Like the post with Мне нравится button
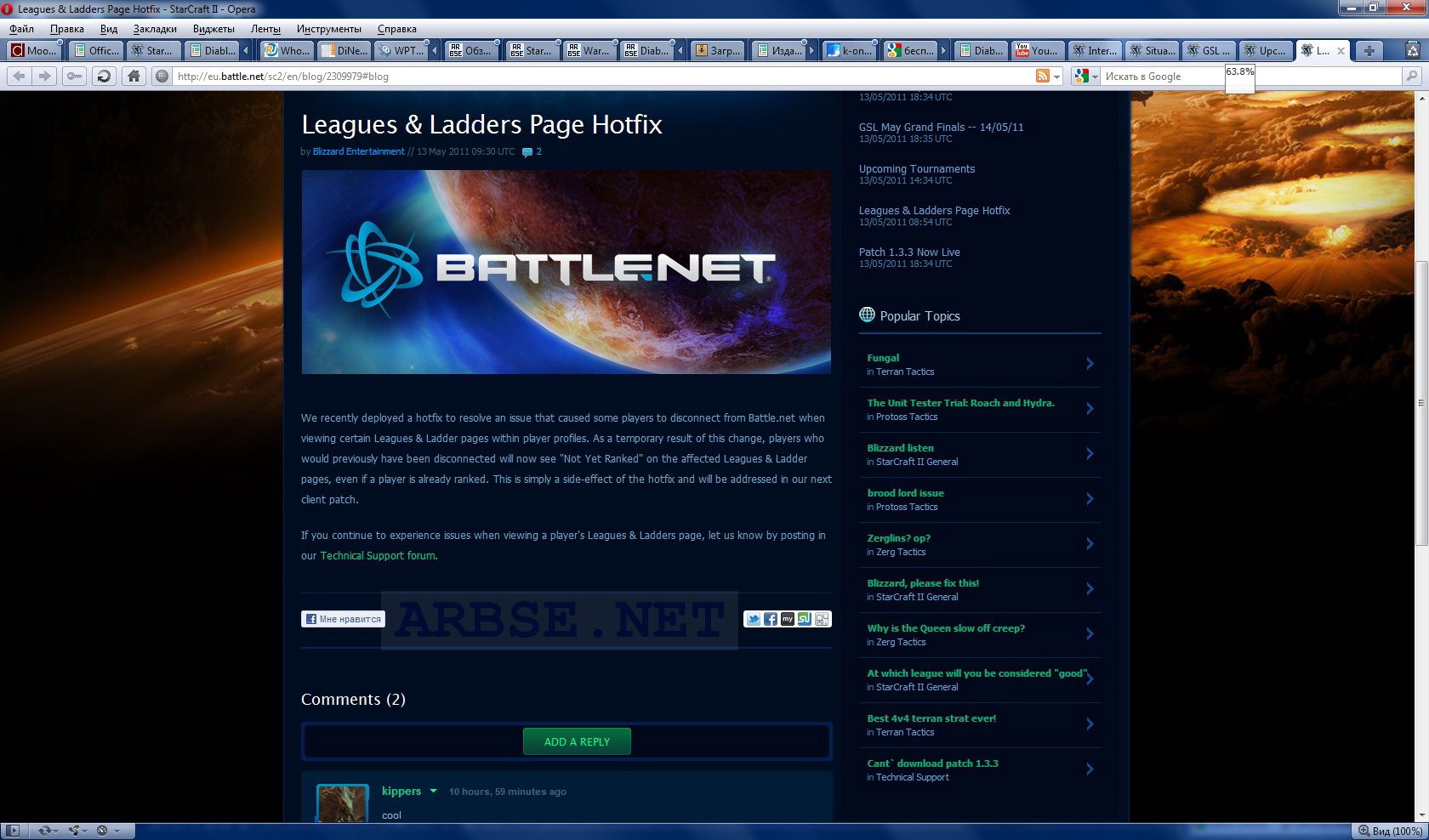 click(343, 619)
